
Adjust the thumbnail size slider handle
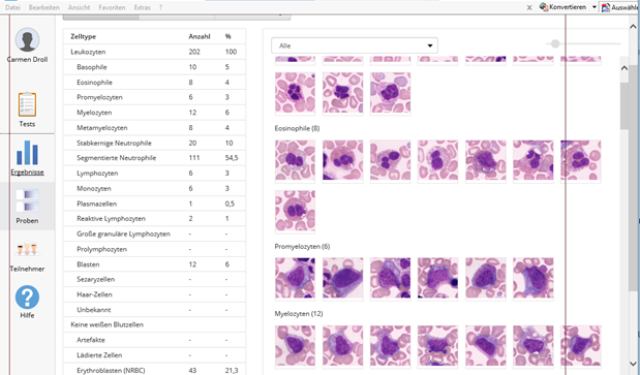click(x=555, y=44)
